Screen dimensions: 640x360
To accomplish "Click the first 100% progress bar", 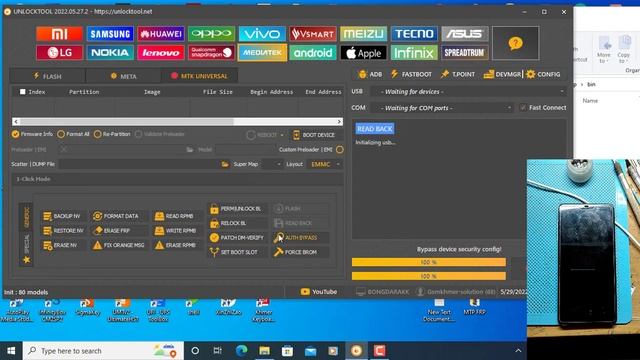I will tap(429, 262).
